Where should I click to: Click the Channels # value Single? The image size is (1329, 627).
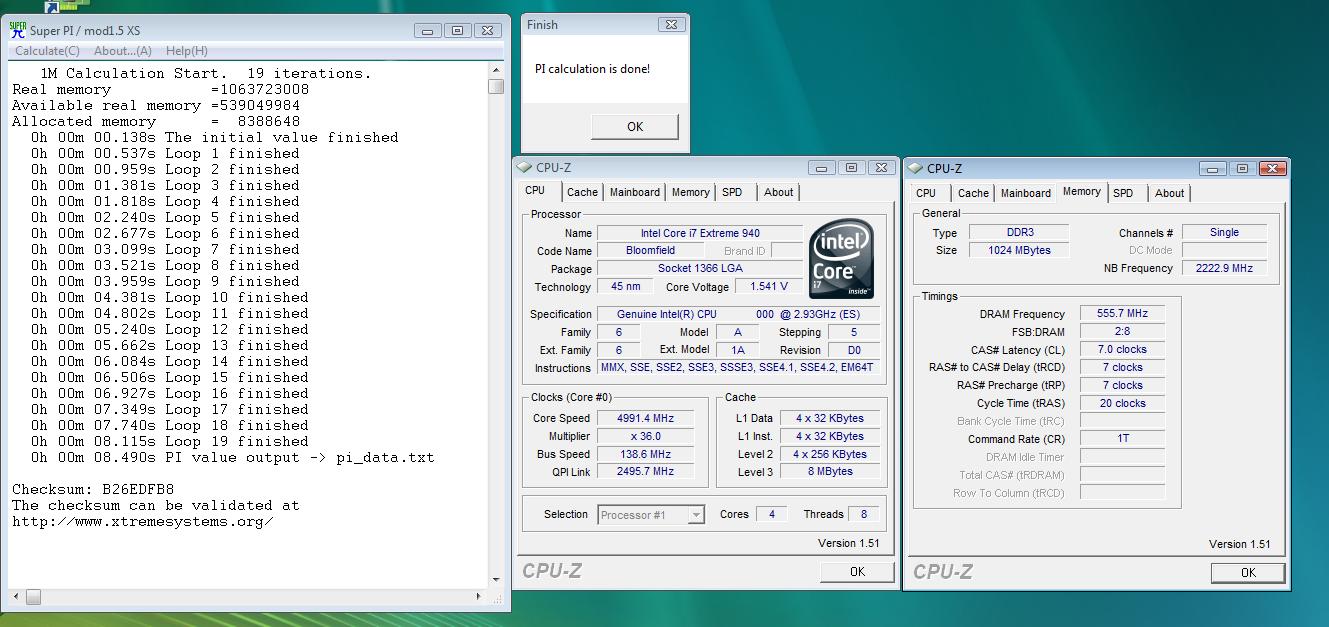point(1224,232)
